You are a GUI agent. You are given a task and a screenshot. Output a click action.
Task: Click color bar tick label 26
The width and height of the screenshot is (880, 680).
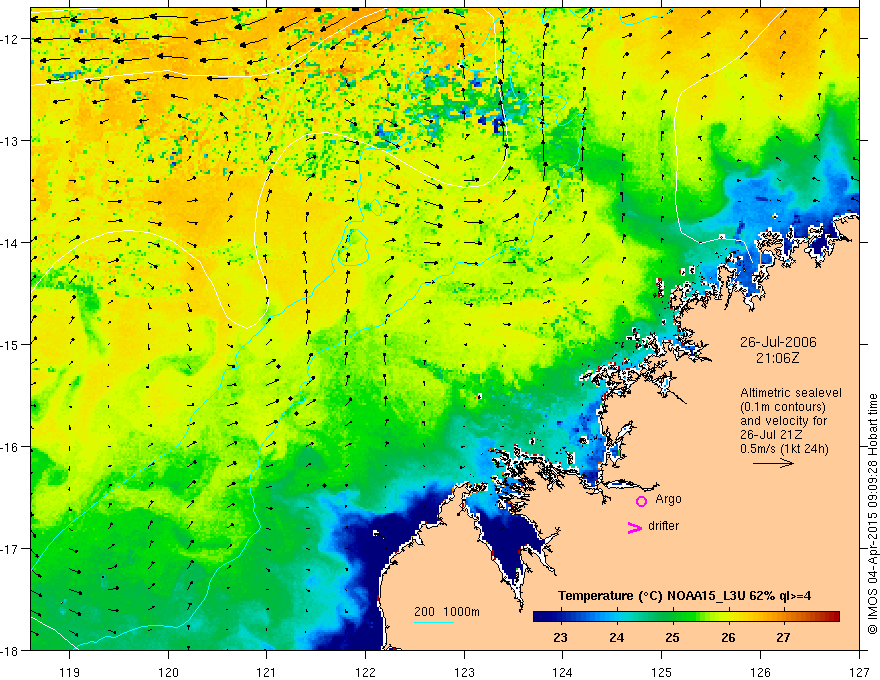[728, 637]
